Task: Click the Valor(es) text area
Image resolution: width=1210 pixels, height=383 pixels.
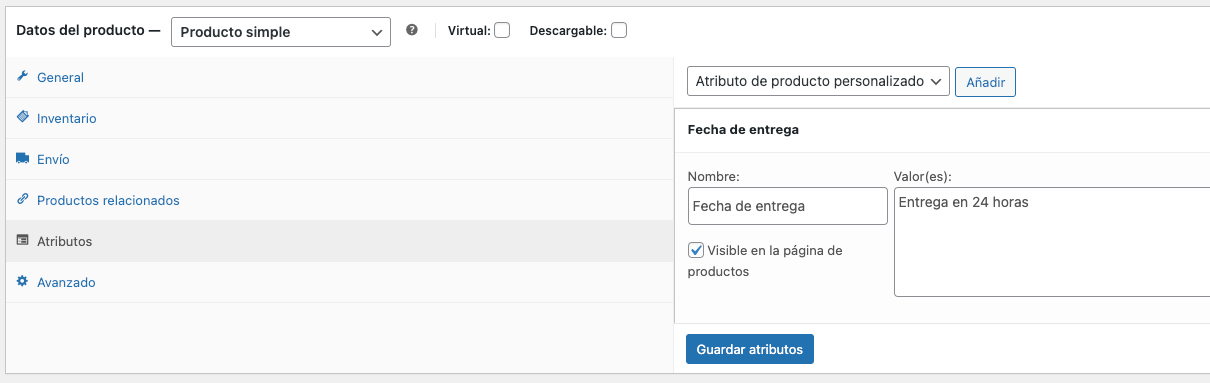Action: 1052,242
